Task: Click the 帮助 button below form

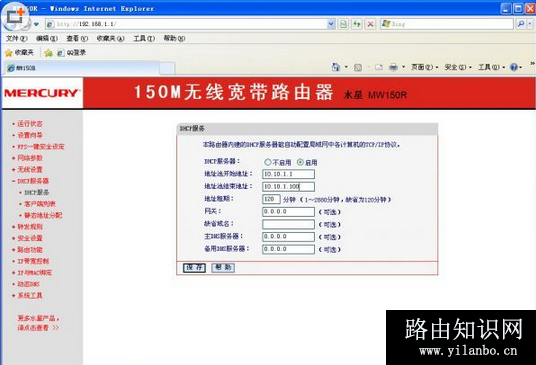Action: pos(223,268)
